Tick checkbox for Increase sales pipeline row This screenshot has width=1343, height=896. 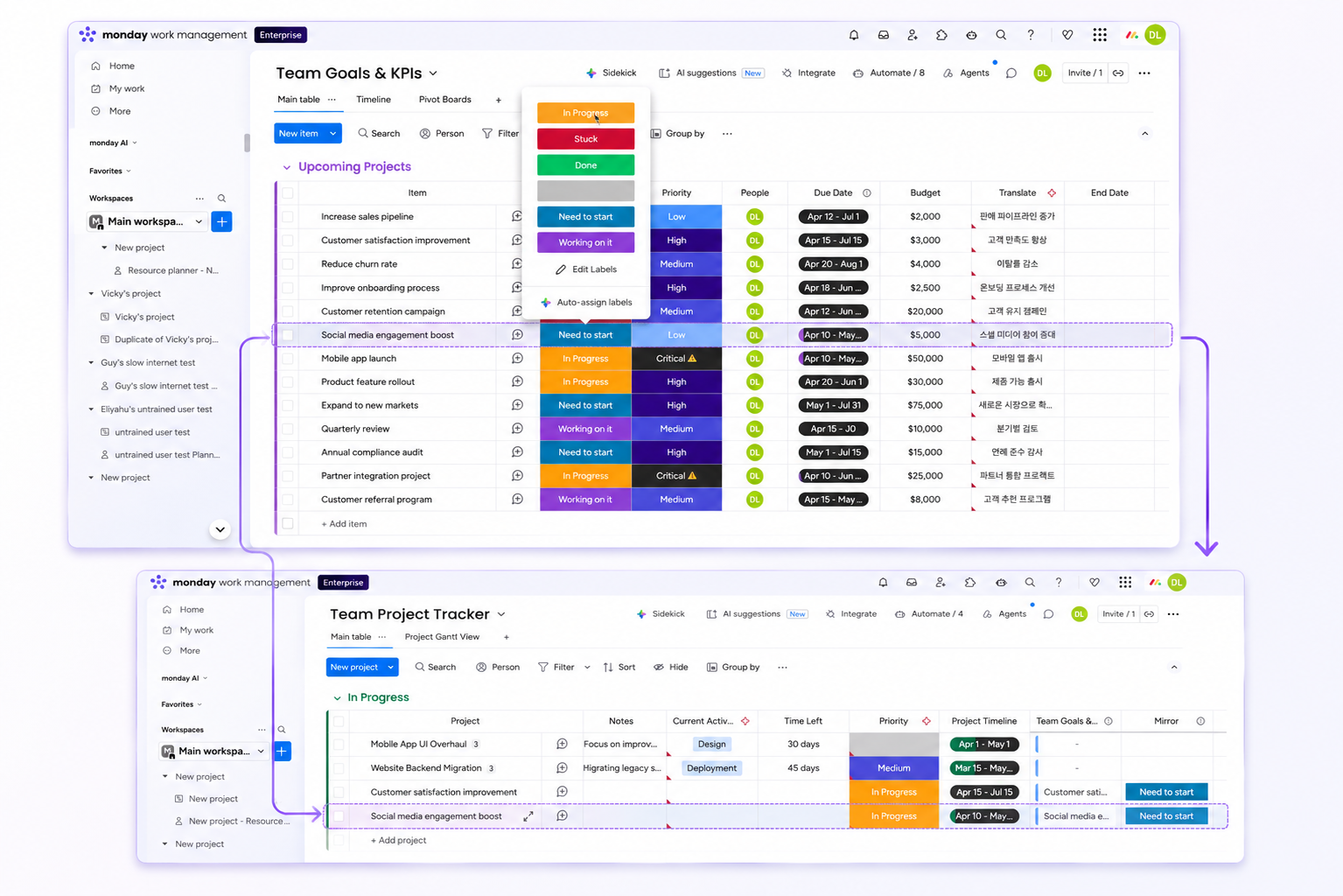288,216
